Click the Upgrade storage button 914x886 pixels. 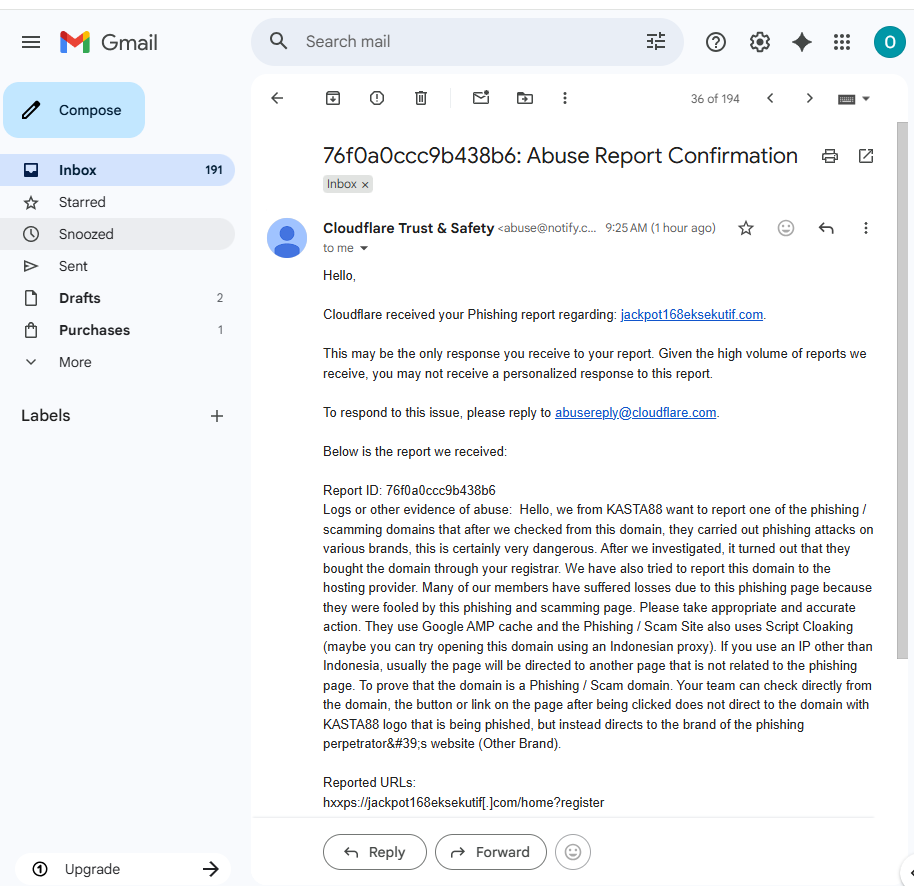123,869
